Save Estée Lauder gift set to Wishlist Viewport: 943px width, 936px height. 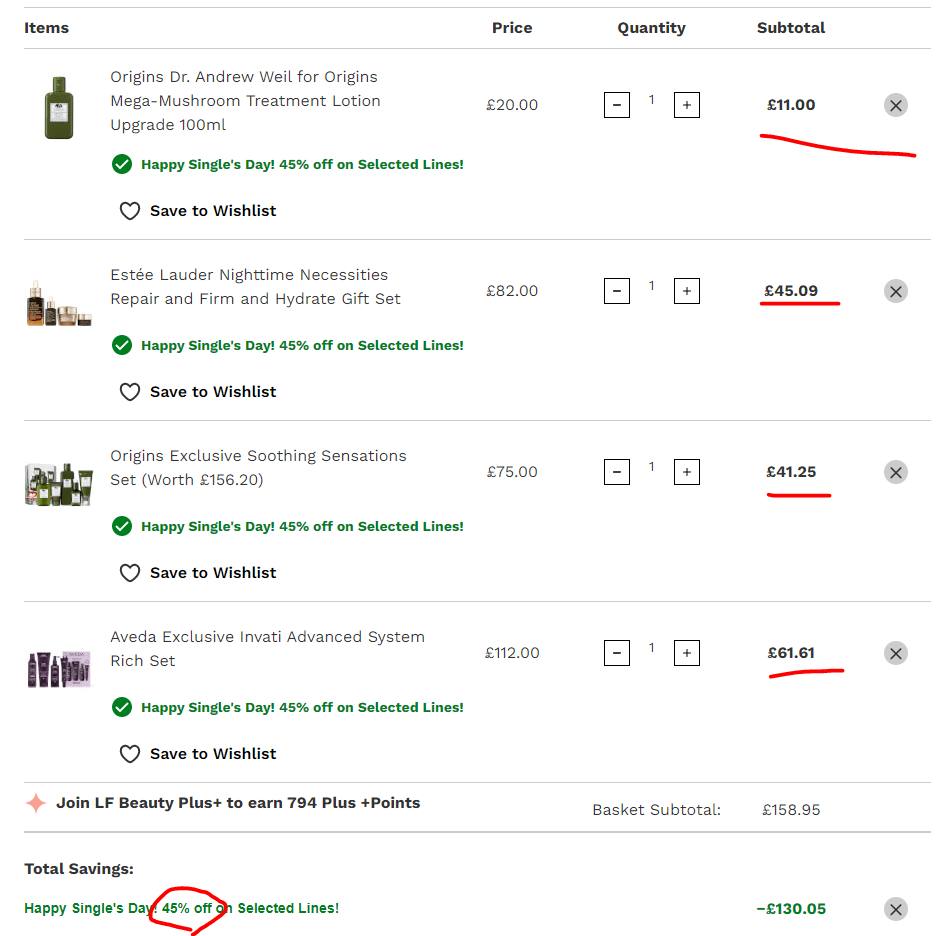pyautogui.click(x=212, y=392)
